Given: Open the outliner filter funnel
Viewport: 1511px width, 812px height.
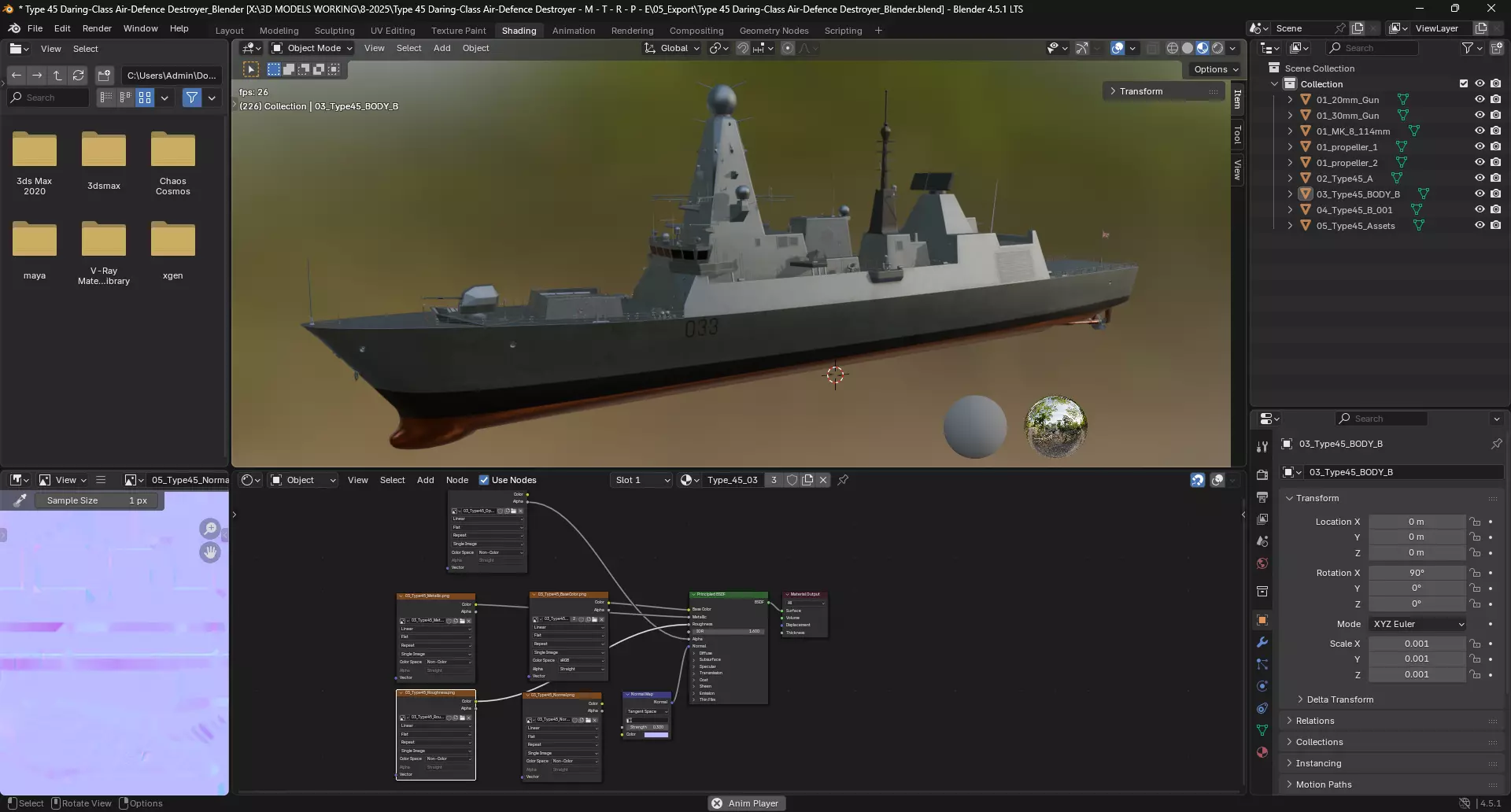Looking at the screenshot, I should tap(1467, 48).
